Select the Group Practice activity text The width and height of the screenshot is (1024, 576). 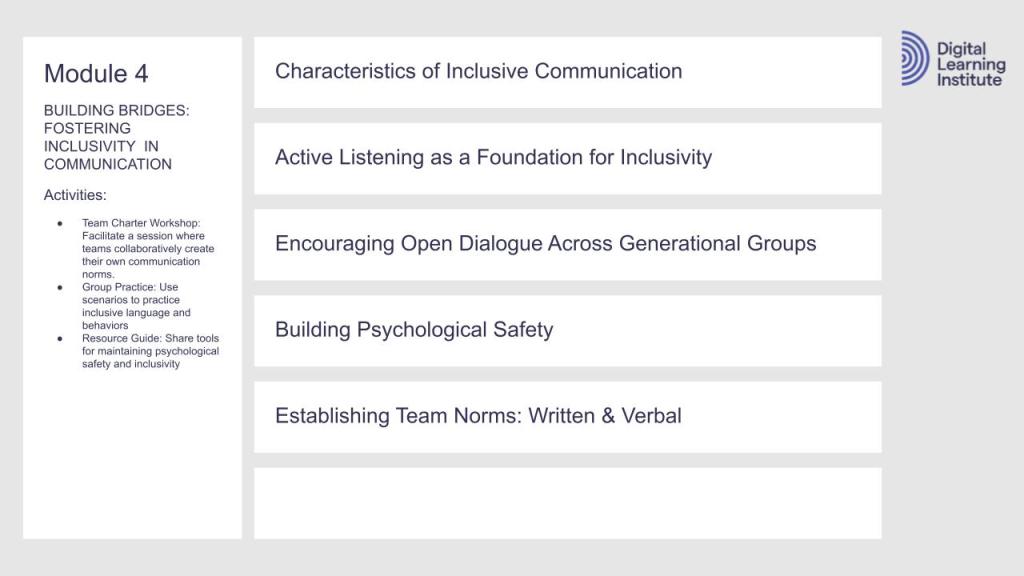[x=136, y=306]
